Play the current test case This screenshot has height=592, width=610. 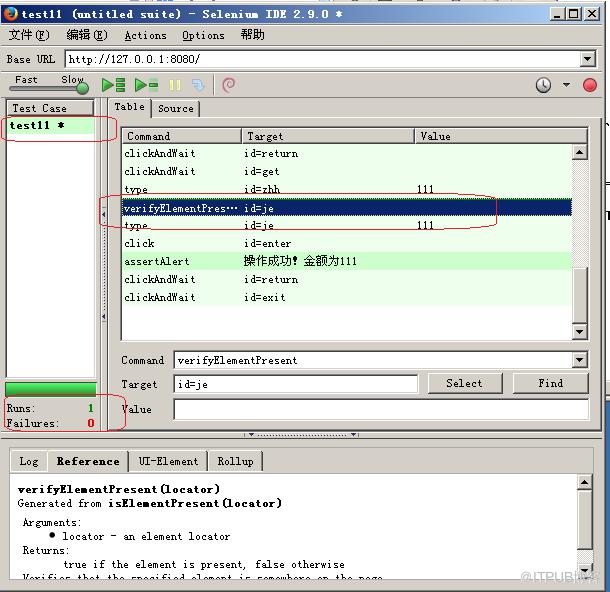point(146,84)
